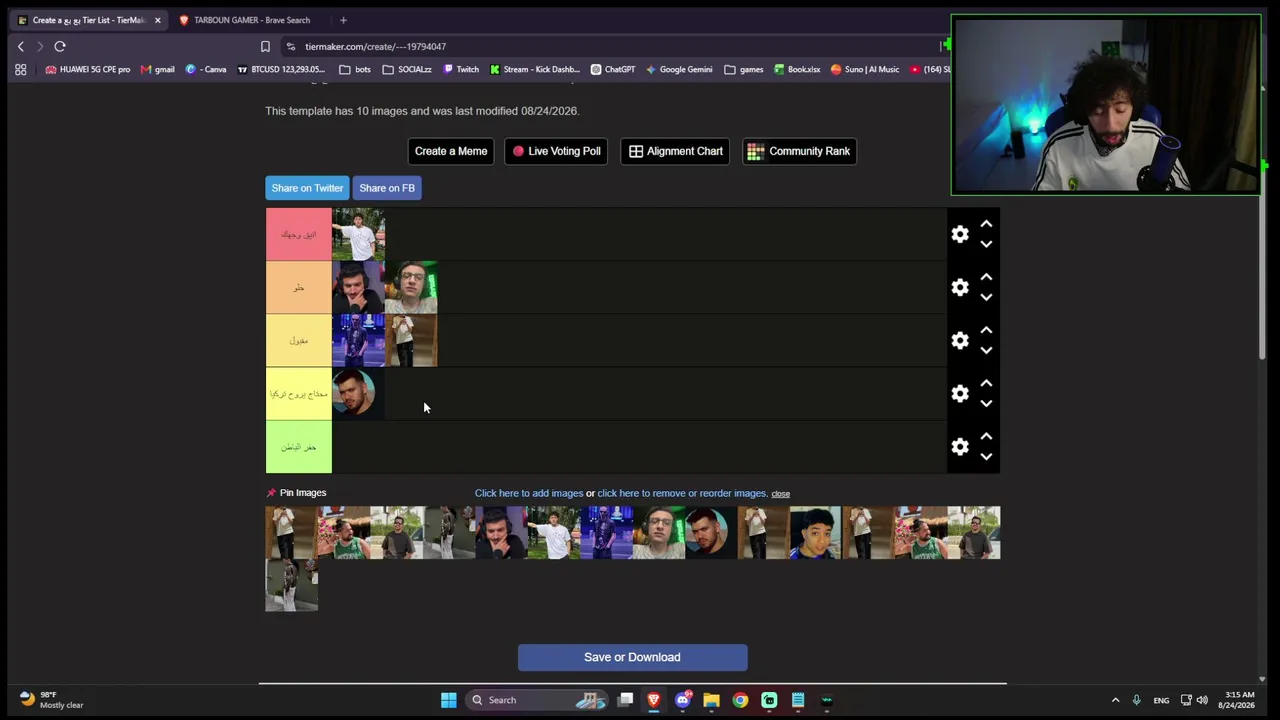Open the Google Gemini bookmark
The width and height of the screenshot is (1280, 720).
[679, 69]
